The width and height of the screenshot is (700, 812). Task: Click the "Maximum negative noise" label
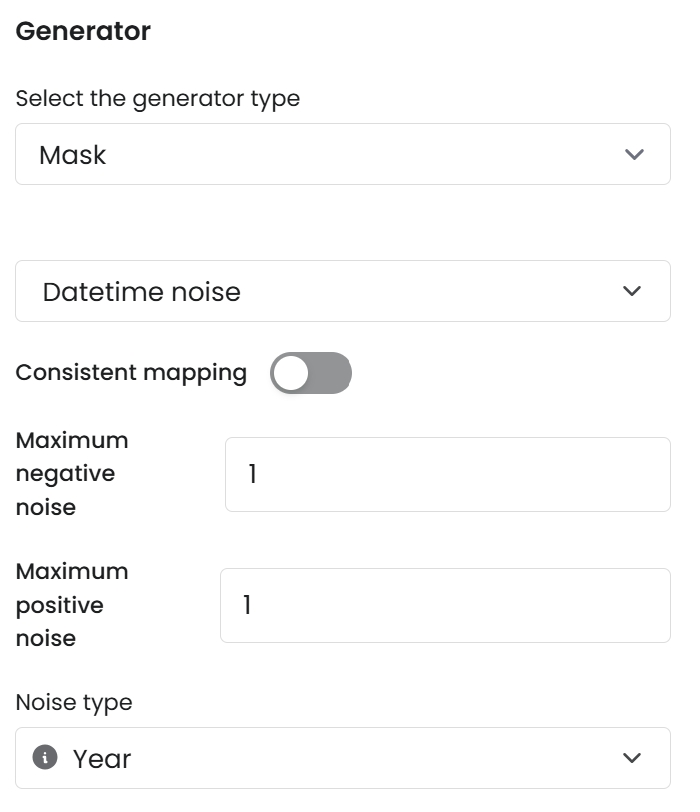pos(72,474)
